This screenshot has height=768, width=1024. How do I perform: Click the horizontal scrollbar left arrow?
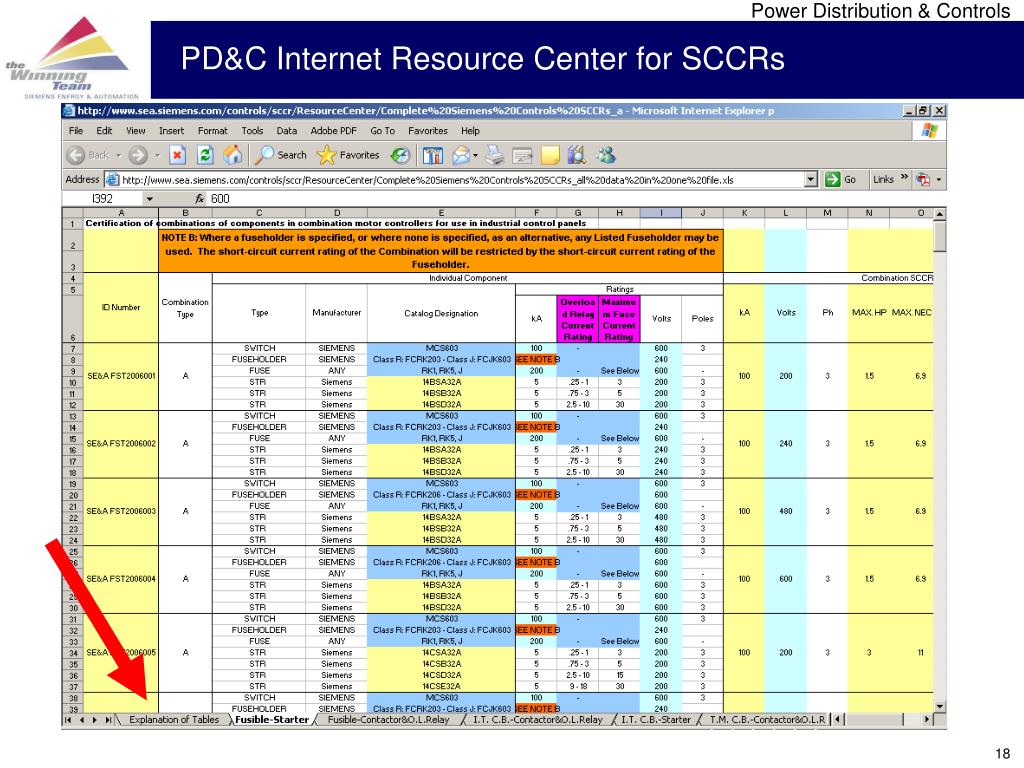click(x=838, y=720)
